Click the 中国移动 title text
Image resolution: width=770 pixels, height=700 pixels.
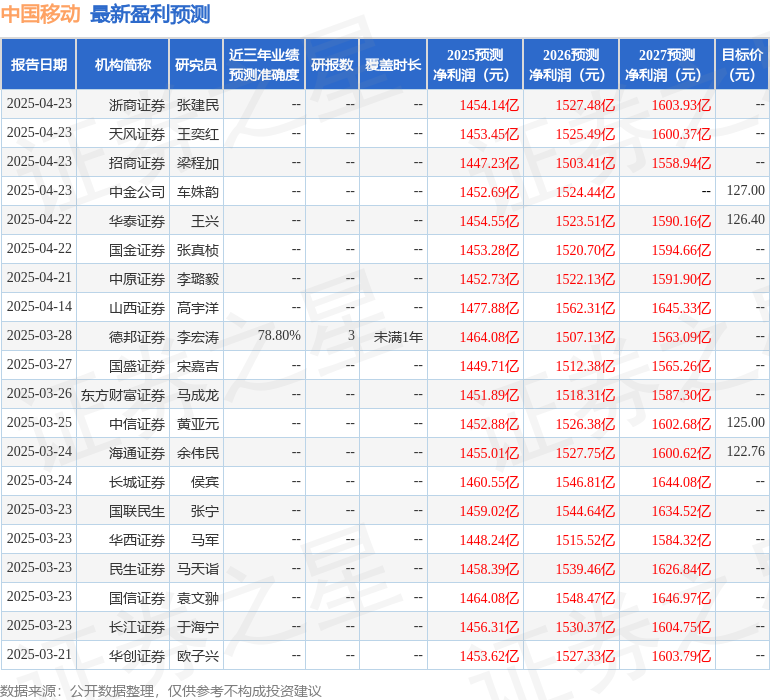[x=40, y=14]
